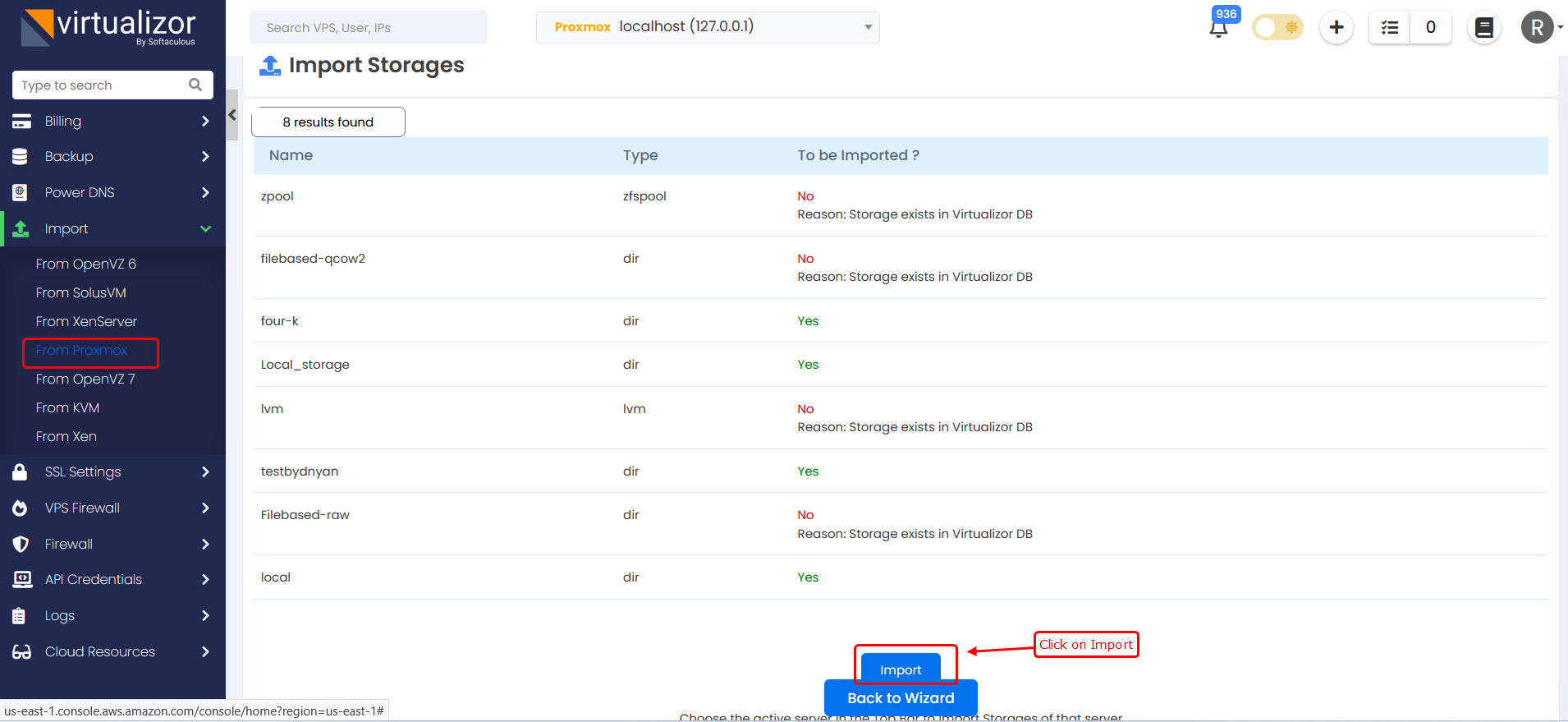Image resolution: width=1568 pixels, height=722 pixels.
Task: Expand the Logs menu chevron
Action: (205, 615)
